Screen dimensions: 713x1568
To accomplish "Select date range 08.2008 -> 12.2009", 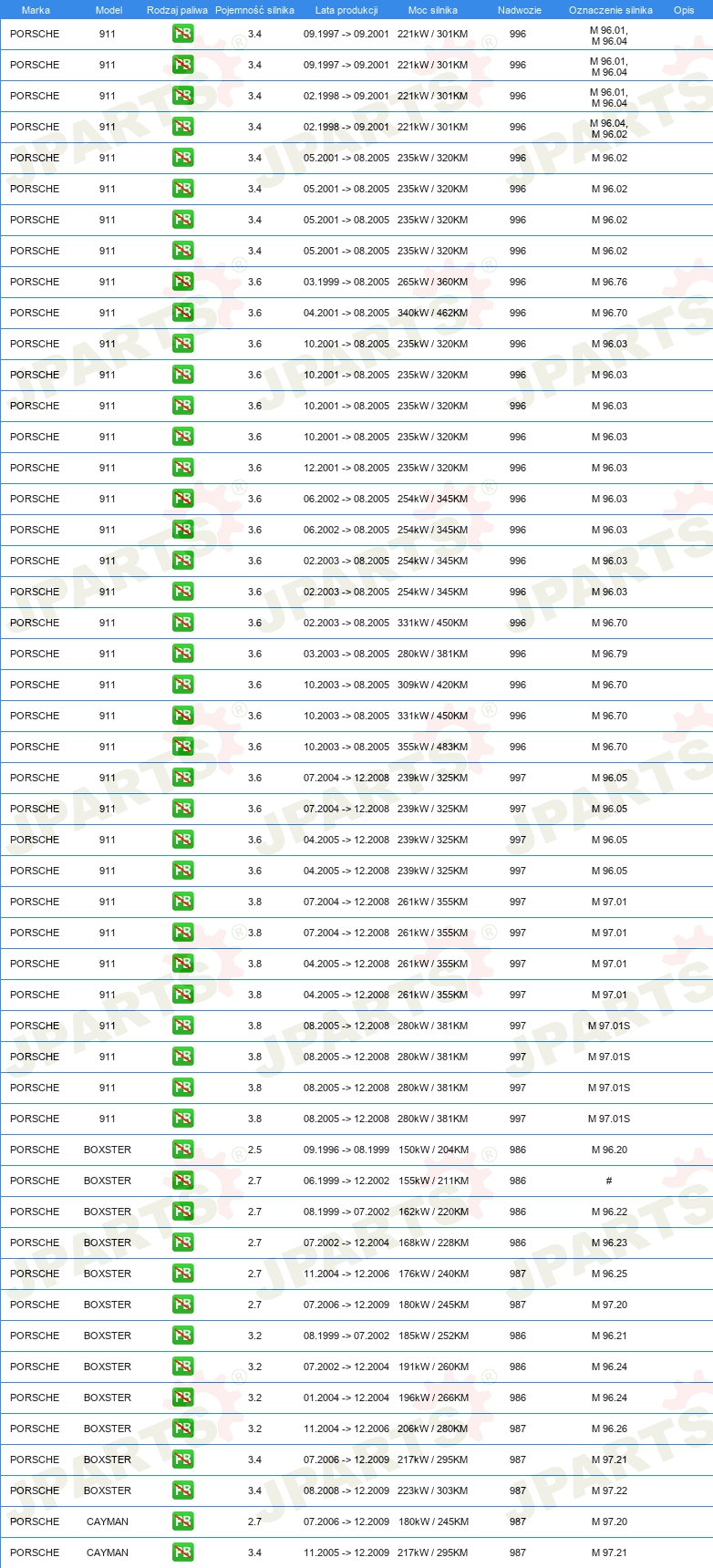I will [346, 1491].
